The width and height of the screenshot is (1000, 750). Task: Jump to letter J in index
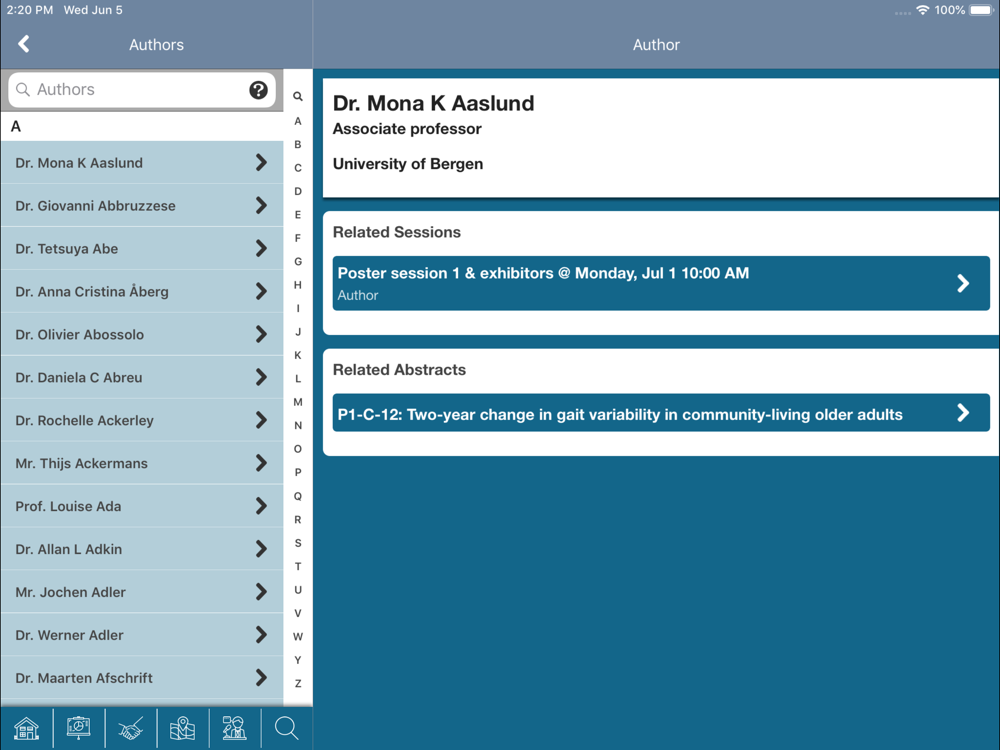298,332
